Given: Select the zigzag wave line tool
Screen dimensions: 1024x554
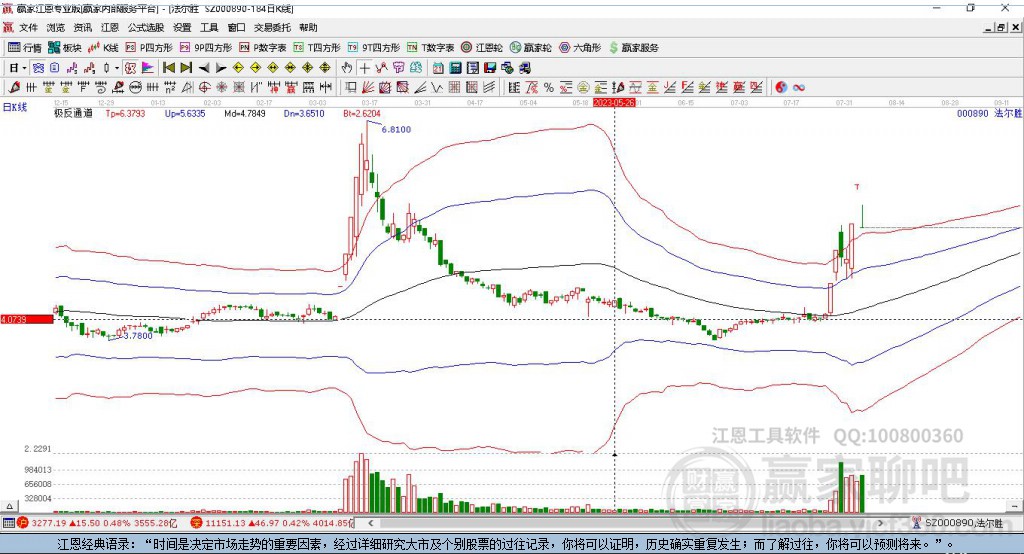Looking at the screenshot, I should [437, 87].
